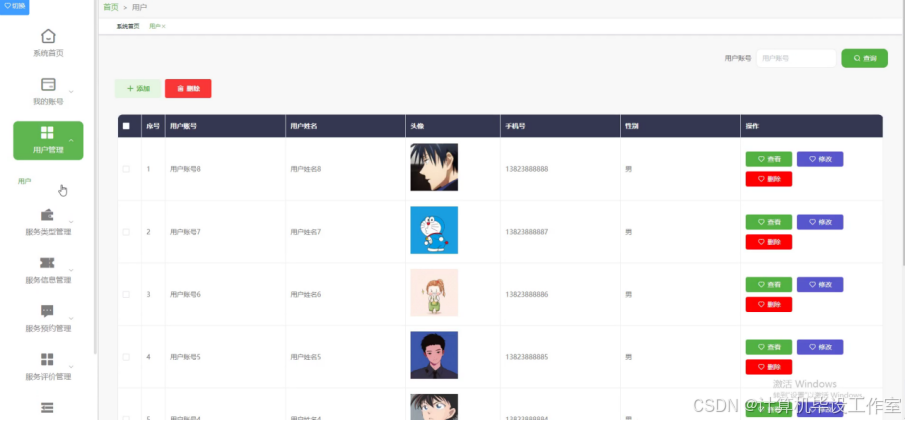Click the 用户账号 search input field
The width and height of the screenshot is (905, 421).
(x=796, y=58)
